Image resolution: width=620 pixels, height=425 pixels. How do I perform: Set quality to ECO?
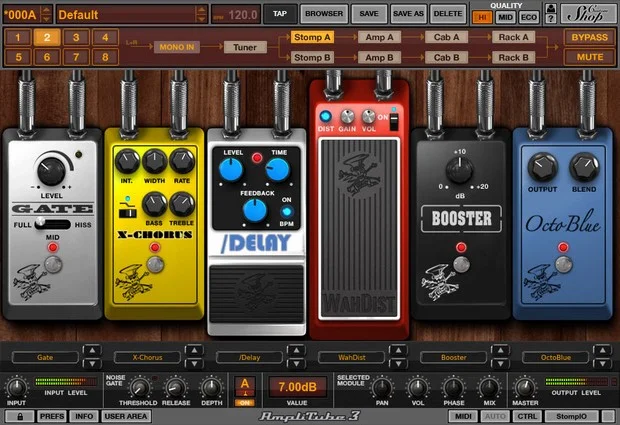(x=529, y=17)
